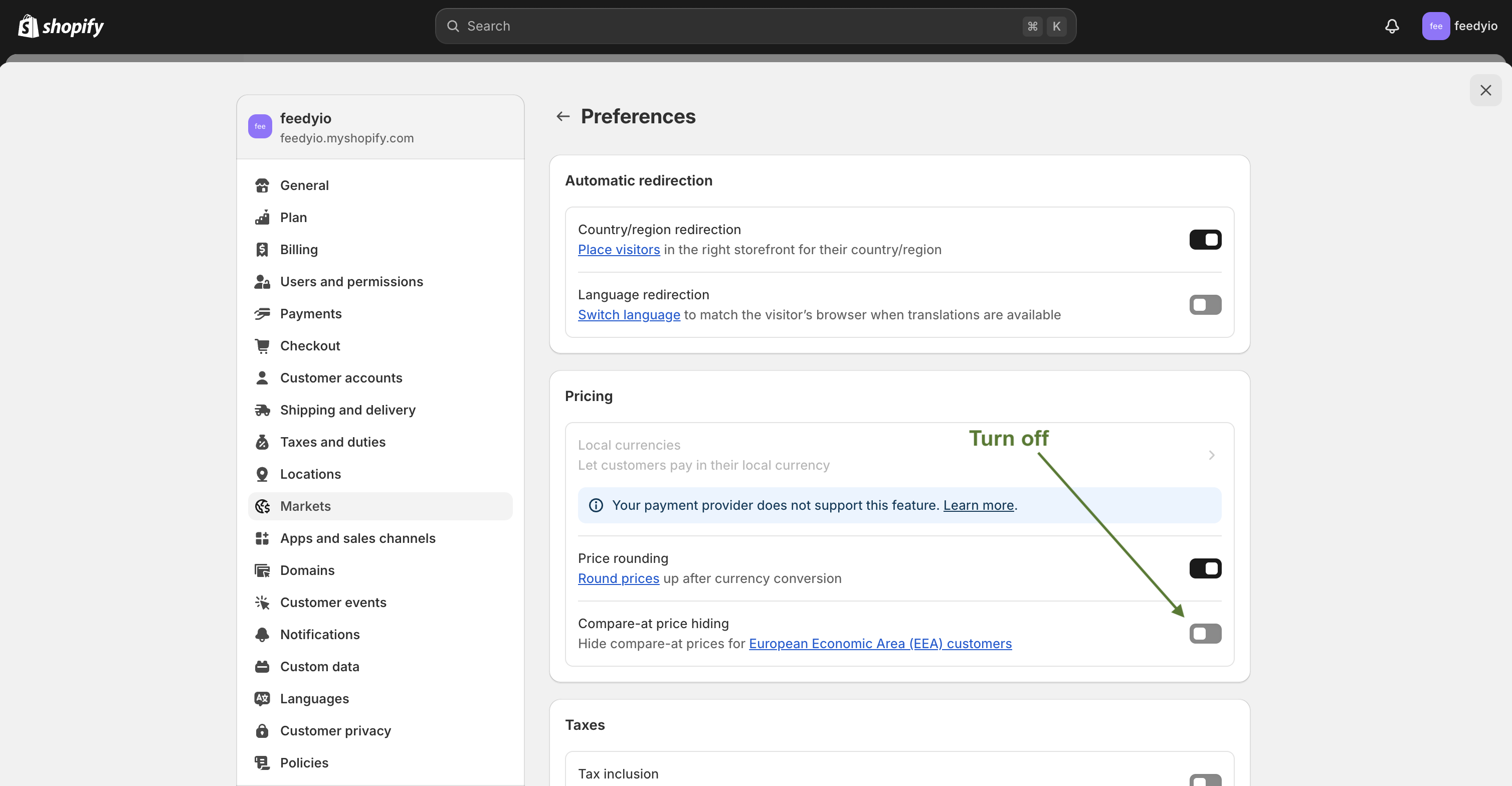
Task: Open General settings
Action: tap(381, 185)
